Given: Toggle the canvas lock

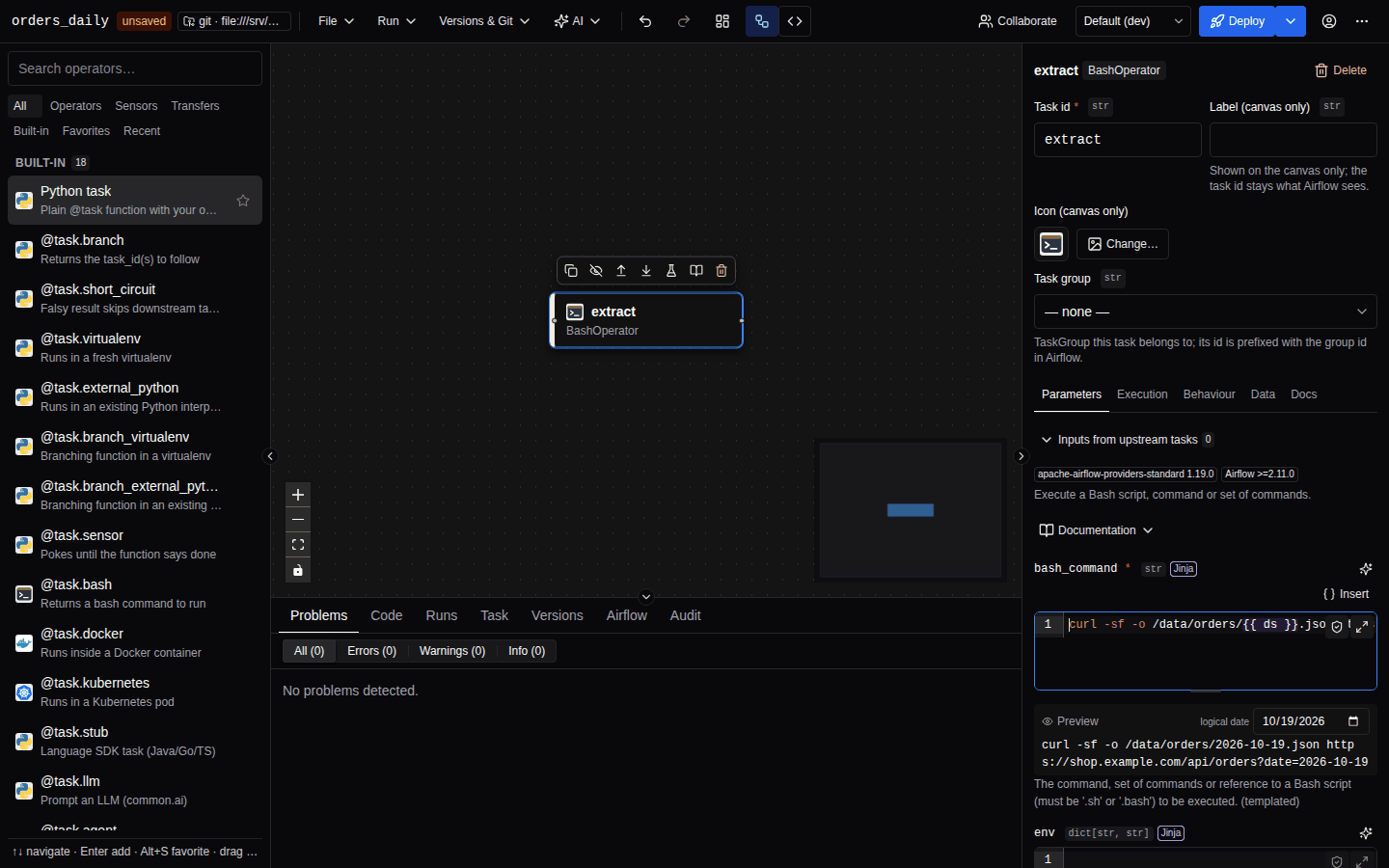Looking at the screenshot, I should coord(298,570).
